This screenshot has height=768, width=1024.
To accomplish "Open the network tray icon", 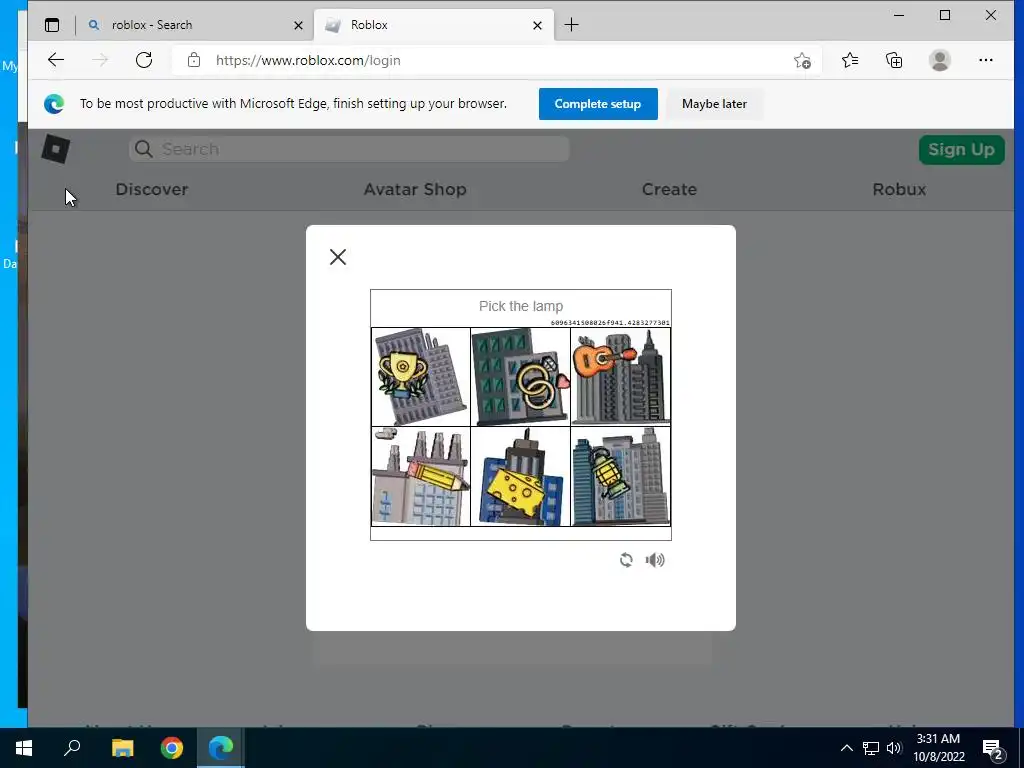I will click(x=871, y=748).
